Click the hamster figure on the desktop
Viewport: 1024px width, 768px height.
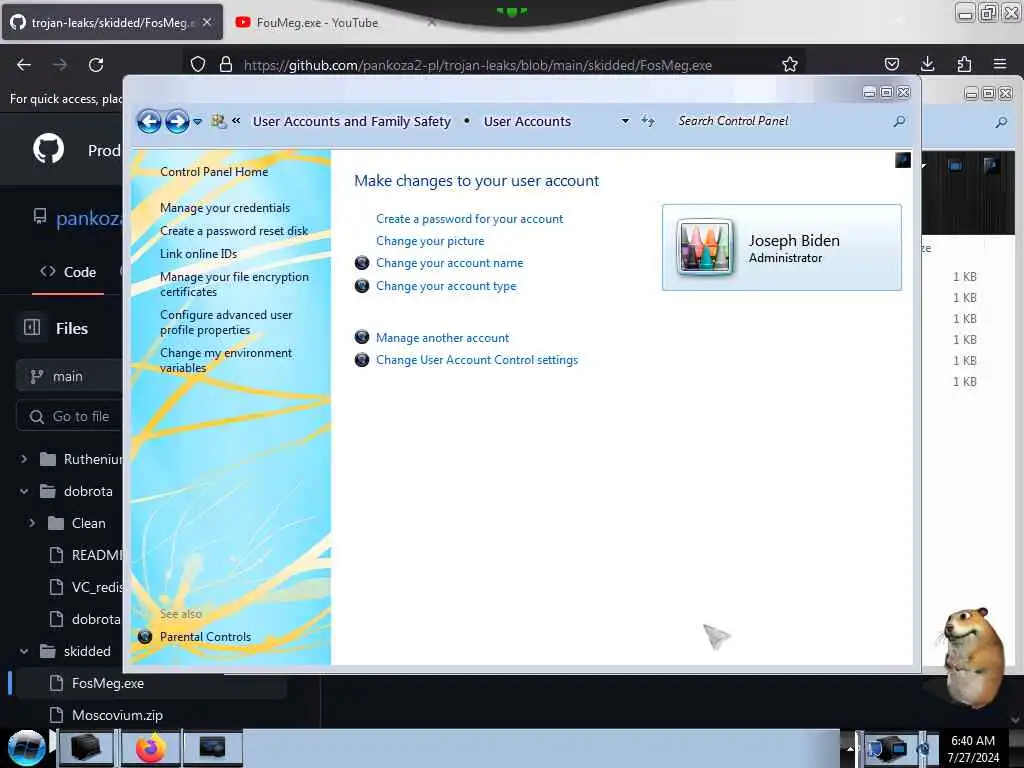coord(973,658)
